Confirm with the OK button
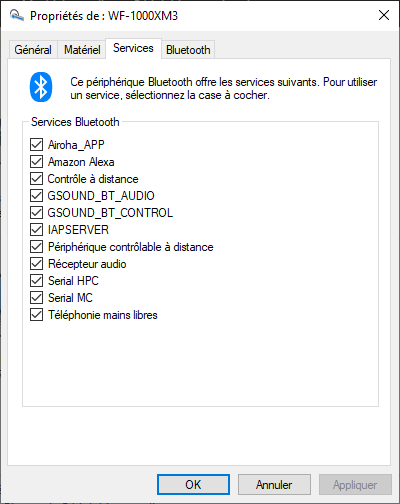 click(193, 484)
